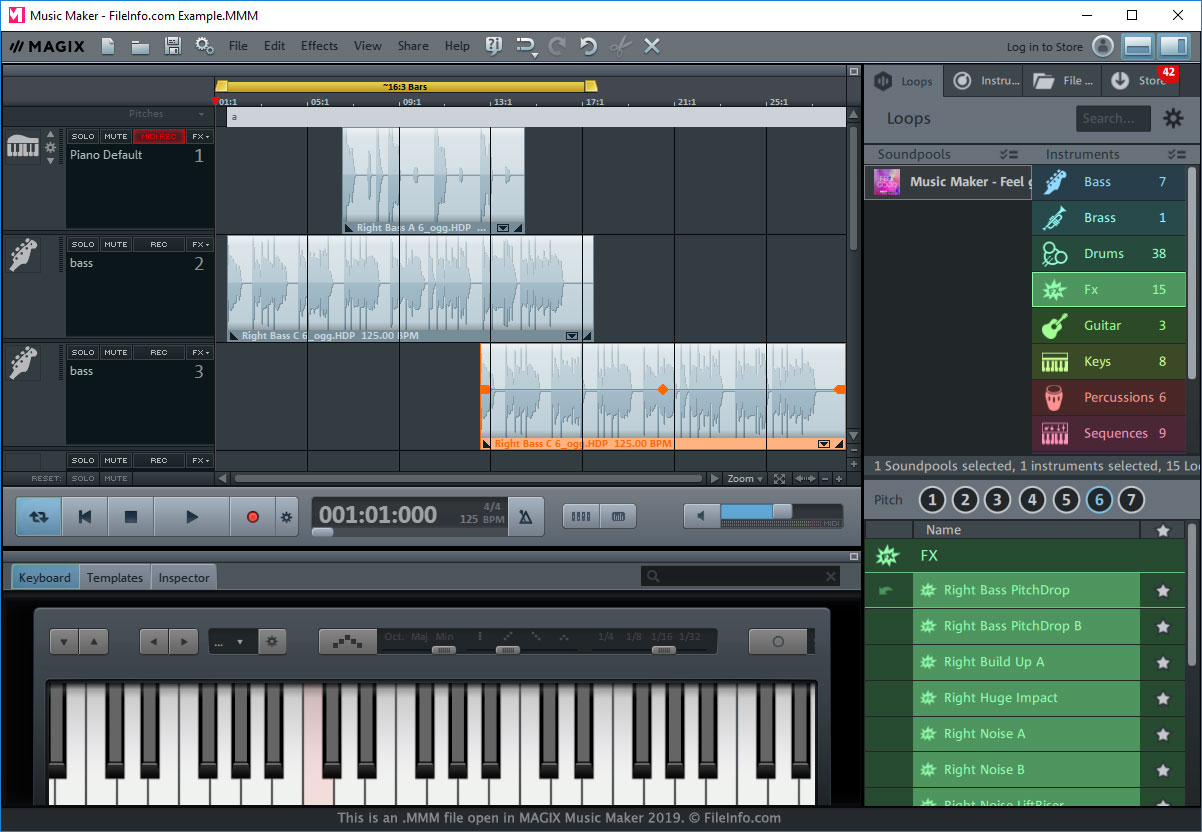Click the user account avatar icon
1202x832 pixels.
point(1103,46)
